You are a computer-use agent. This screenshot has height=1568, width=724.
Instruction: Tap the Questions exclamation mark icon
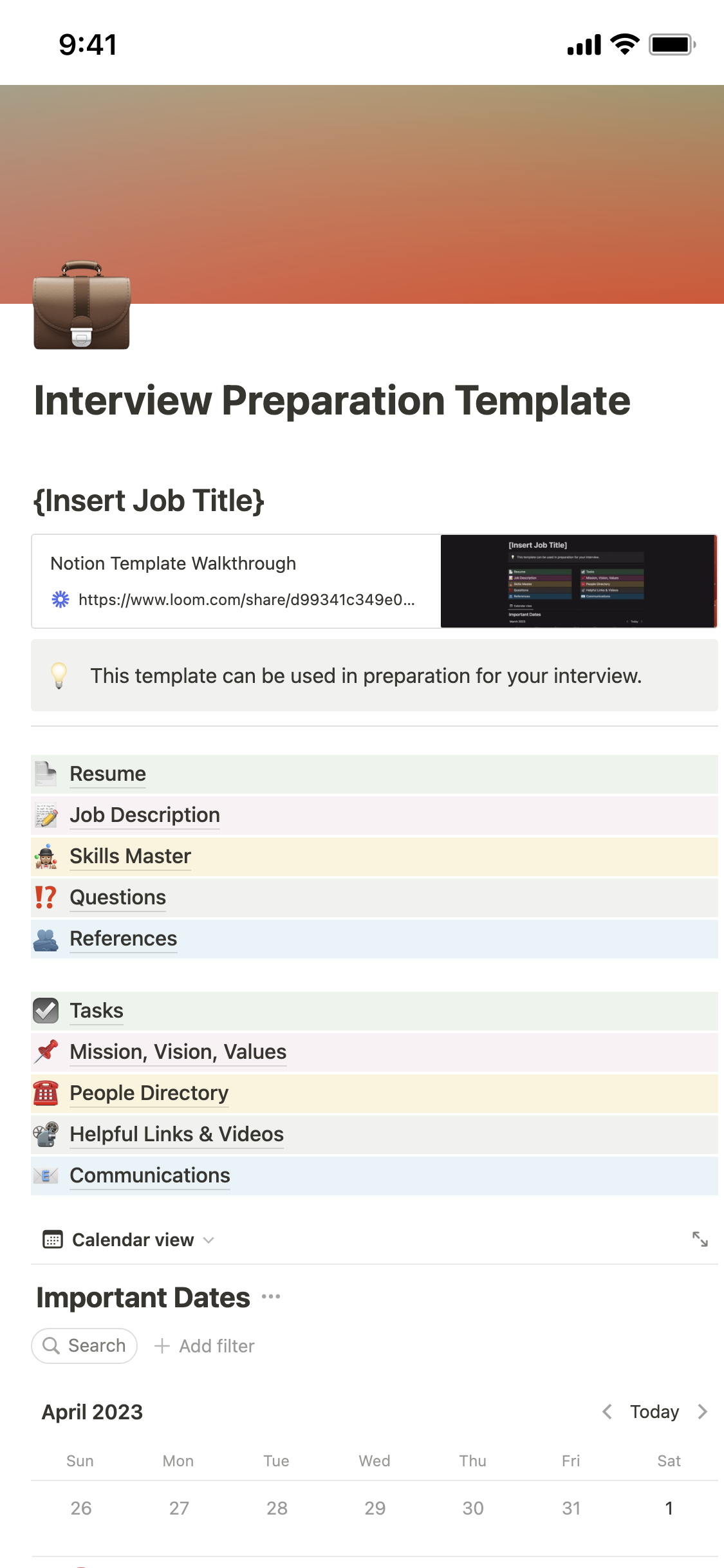click(x=46, y=897)
